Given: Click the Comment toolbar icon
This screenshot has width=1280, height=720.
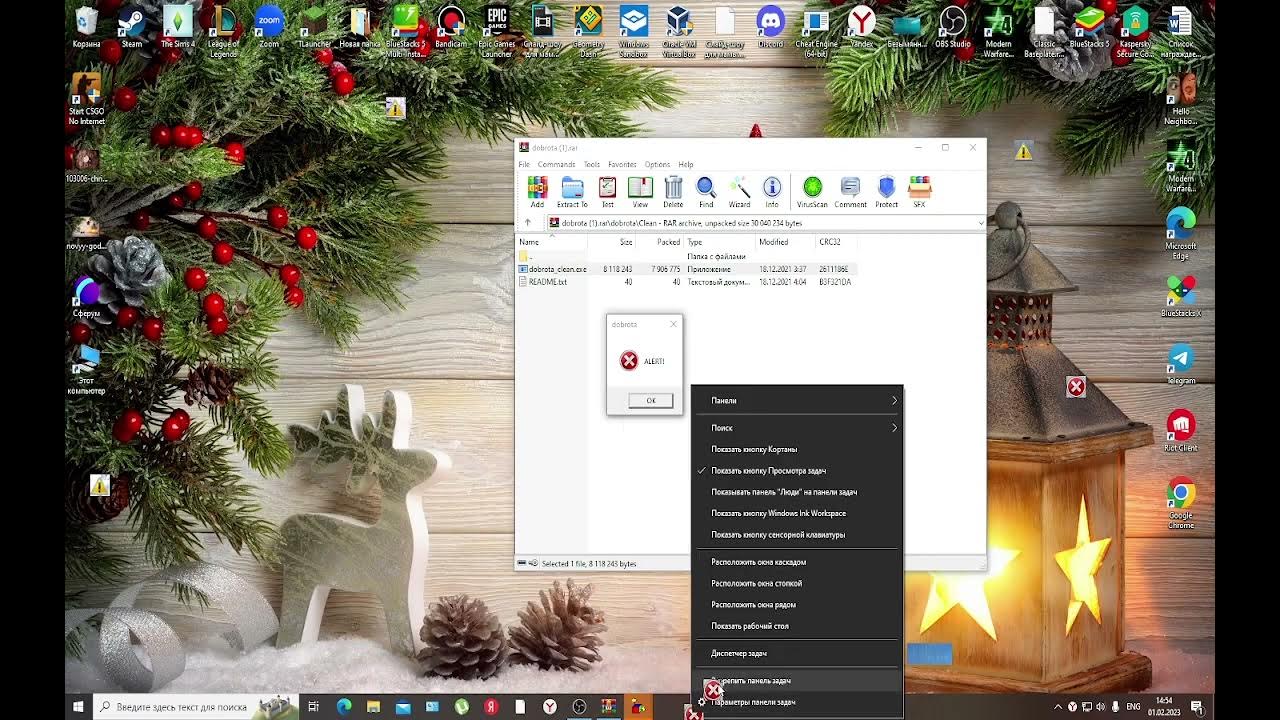Looking at the screenshot, I should (850, 192).
